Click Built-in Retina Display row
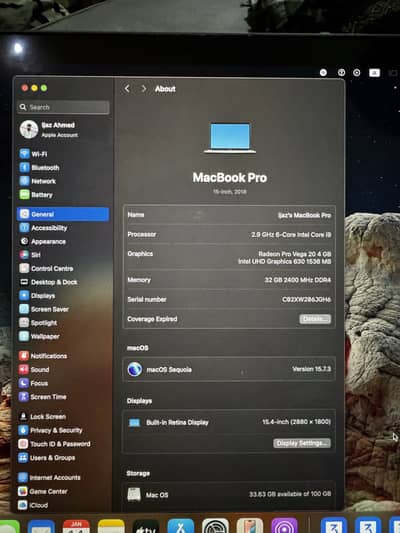The width and height of the screenshot is (400, 533). coord(229,422)
